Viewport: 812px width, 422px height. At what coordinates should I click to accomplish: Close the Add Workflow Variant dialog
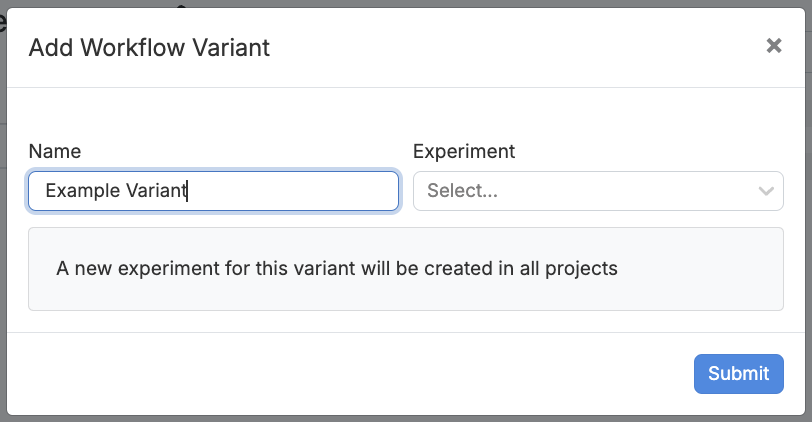(773, 46)
